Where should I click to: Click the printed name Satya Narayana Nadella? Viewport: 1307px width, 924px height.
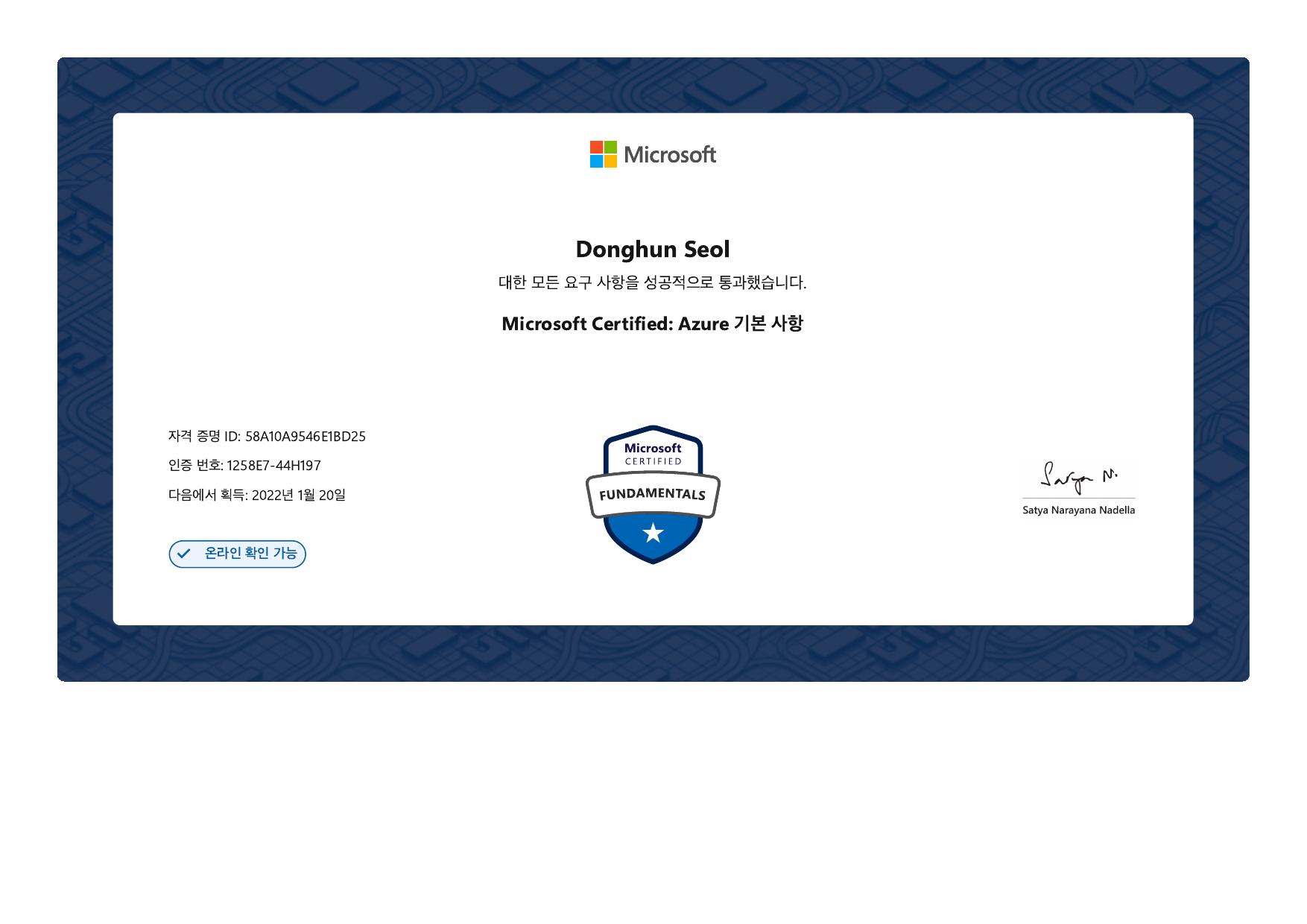[1078, 510]
